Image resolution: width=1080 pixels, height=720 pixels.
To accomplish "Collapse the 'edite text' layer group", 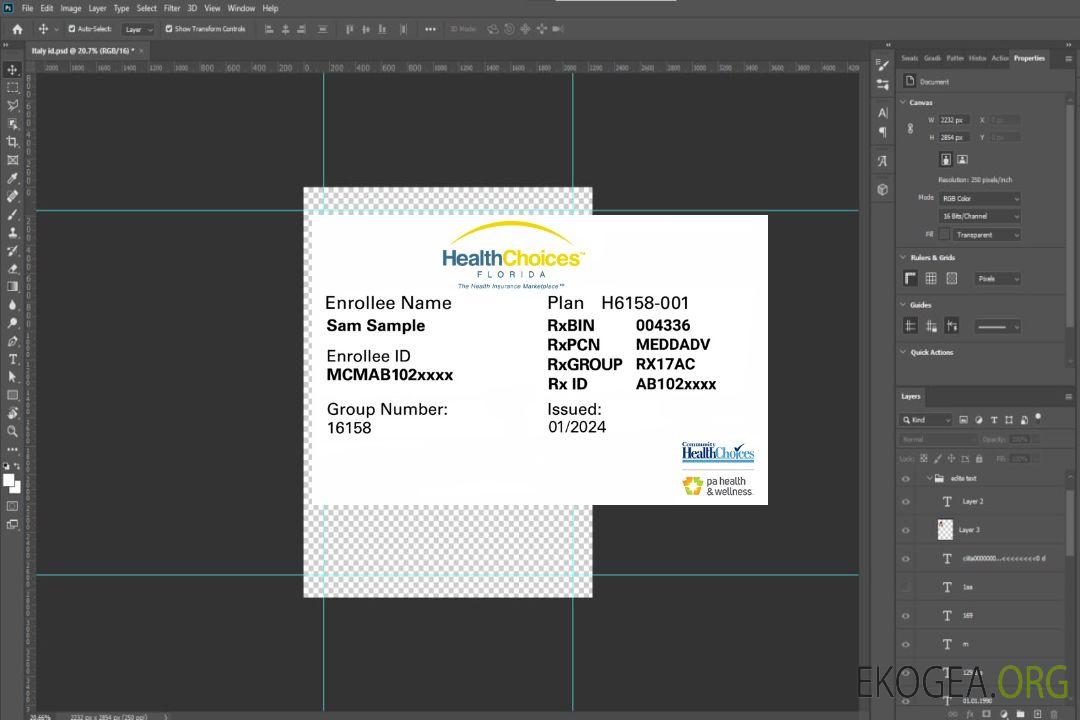I will [928, 479].
